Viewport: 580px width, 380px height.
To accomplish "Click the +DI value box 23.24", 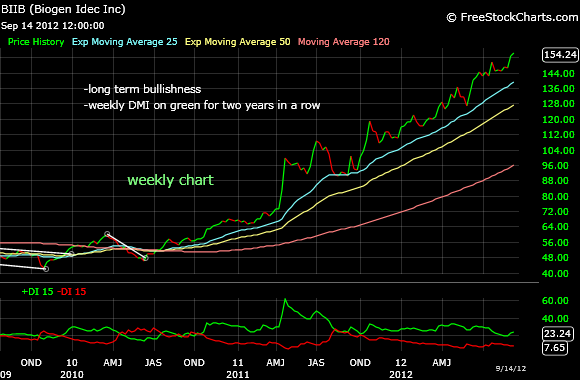I will tap(558, 334).
